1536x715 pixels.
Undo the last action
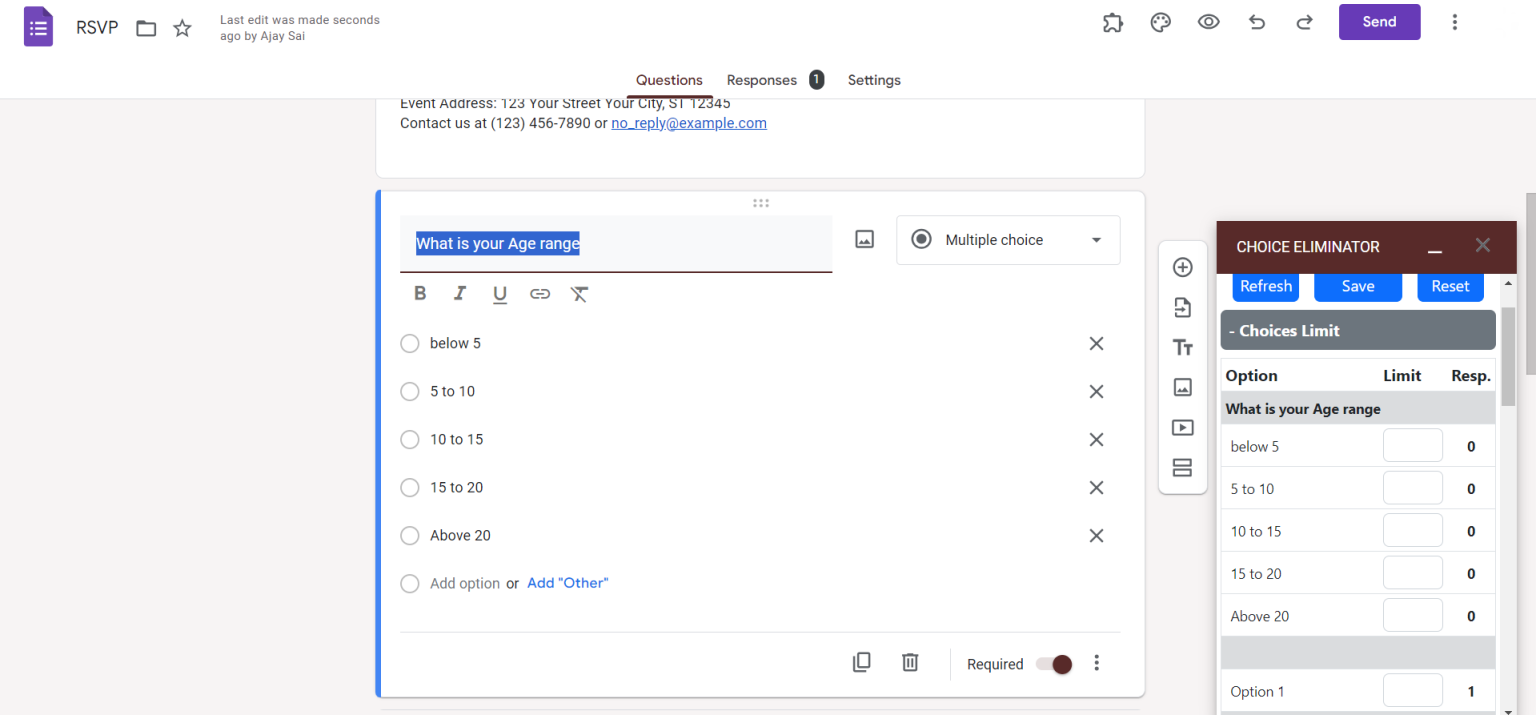(1257, 22)
